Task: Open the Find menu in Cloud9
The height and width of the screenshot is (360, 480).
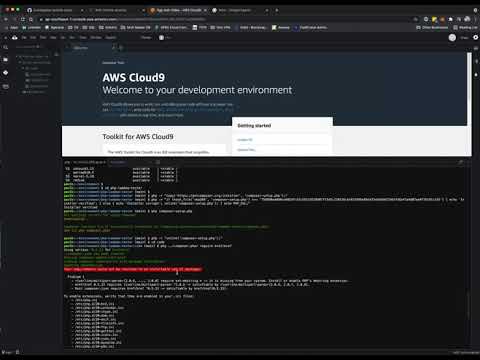Action: [x=43, y=38]
